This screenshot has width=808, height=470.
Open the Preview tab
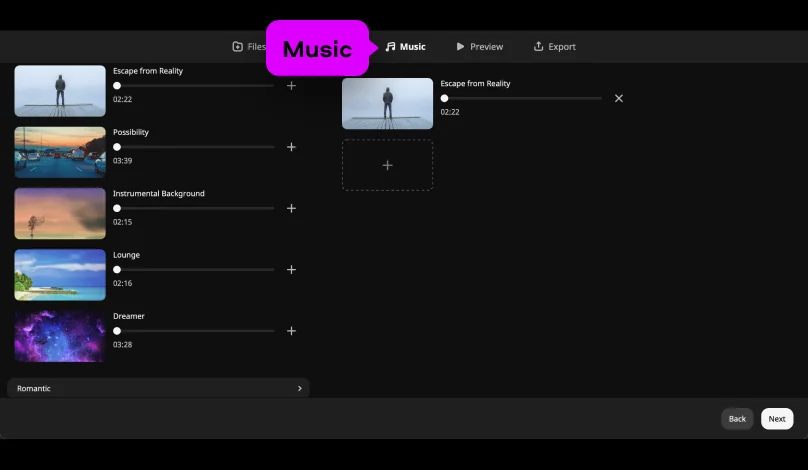(x=479, y=47)
